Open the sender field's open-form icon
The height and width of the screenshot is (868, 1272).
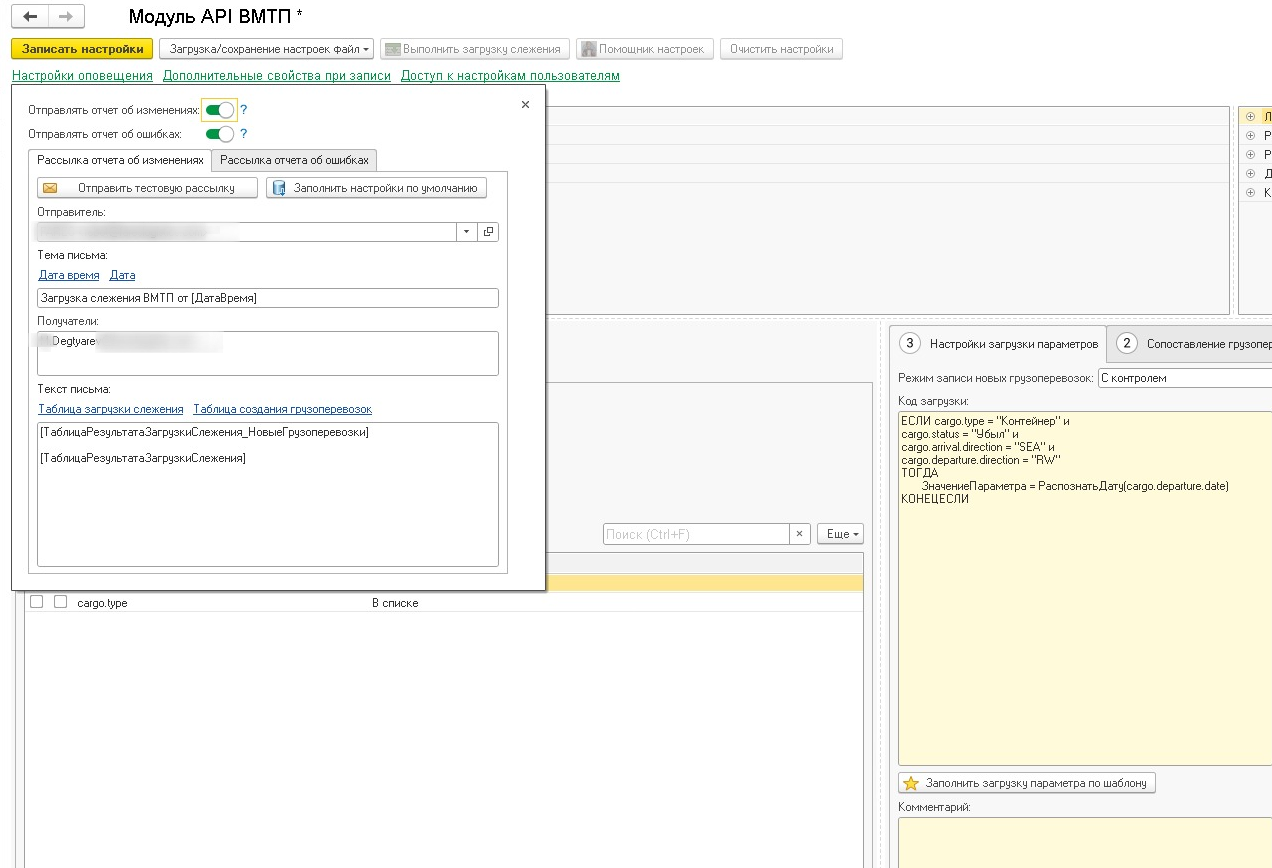click(488, 232)
